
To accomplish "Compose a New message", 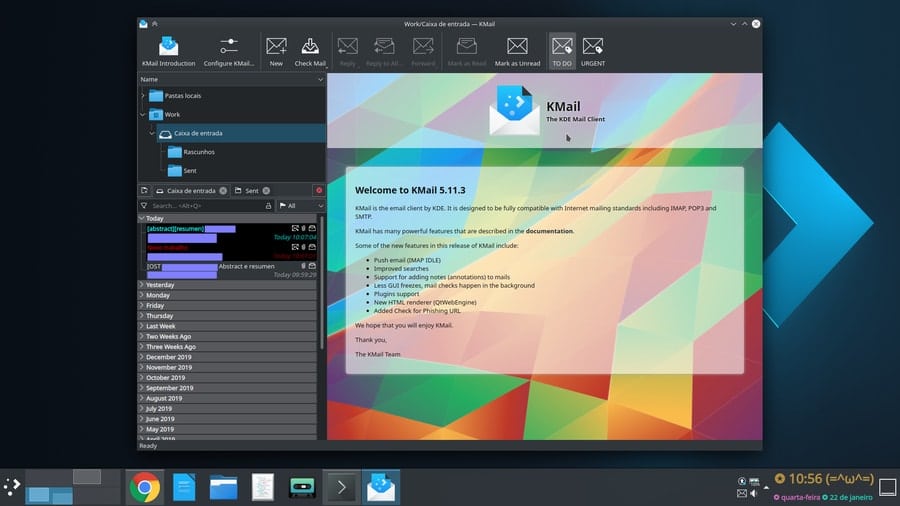I will (x=276, y=52).
